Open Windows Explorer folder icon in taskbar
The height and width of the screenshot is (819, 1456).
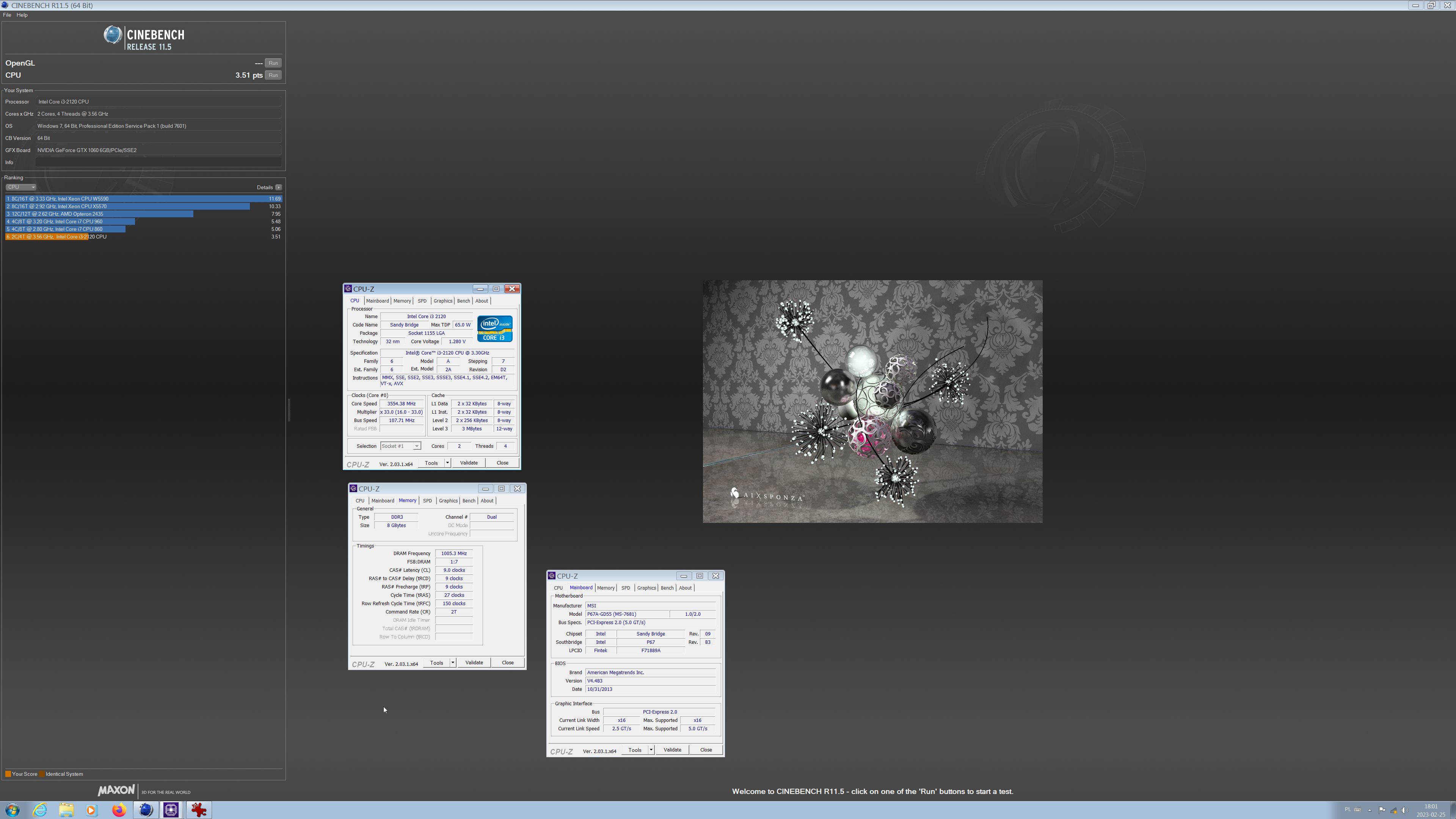click(x=66, y=810)
